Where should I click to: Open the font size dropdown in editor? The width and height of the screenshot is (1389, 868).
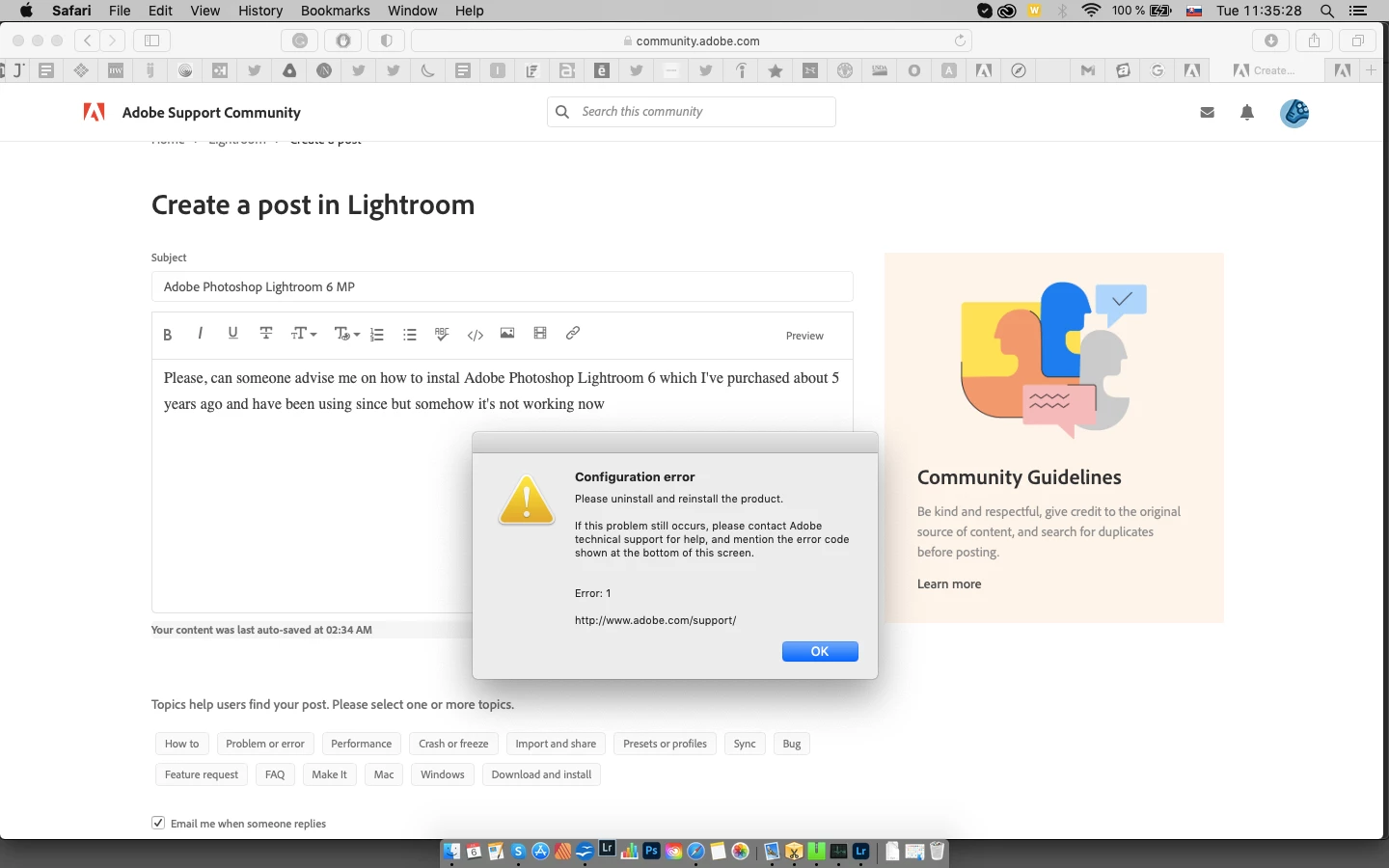pyautogui.click(x=304, y=334)
